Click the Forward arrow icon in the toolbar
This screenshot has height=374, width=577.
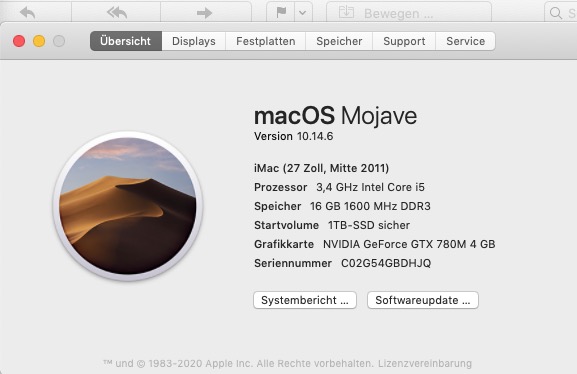pyautogui.click(x=204, y=13)
